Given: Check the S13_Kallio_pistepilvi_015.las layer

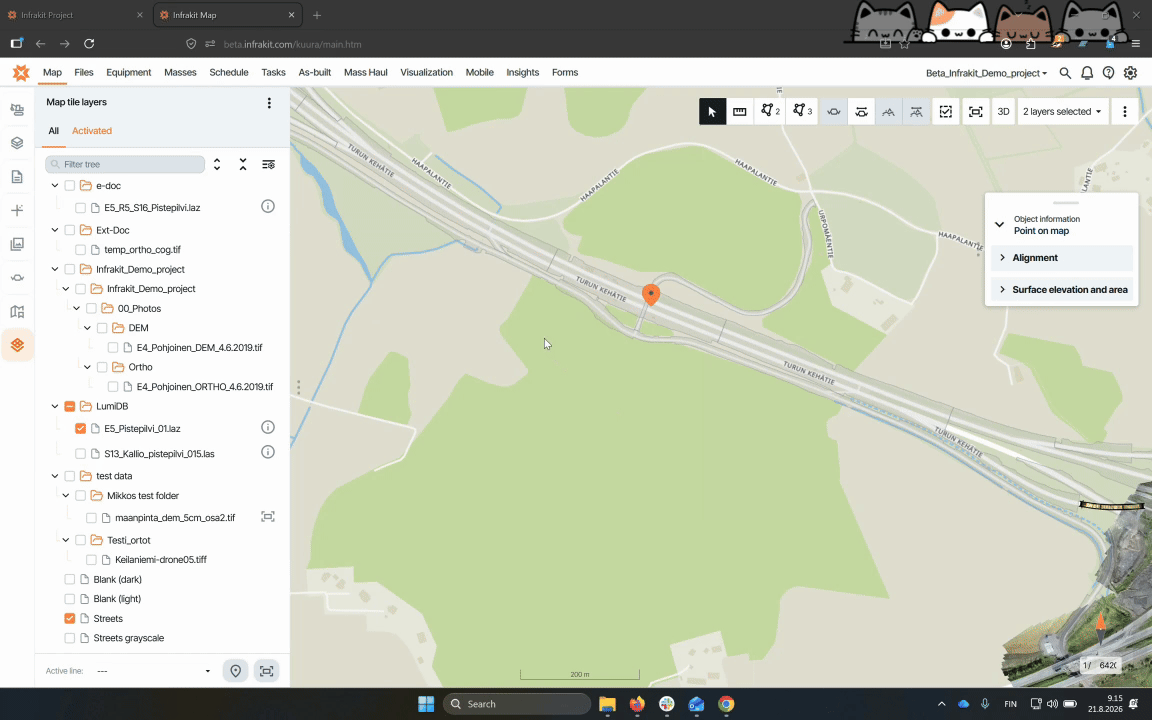Looking at the screenshot, I should 81,454.
